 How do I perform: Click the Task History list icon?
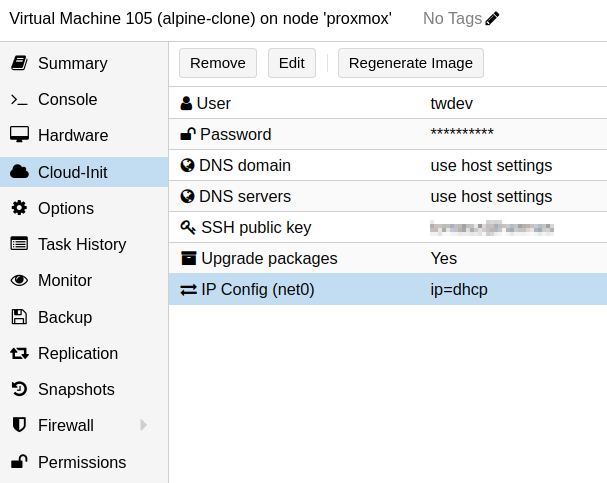19,244
